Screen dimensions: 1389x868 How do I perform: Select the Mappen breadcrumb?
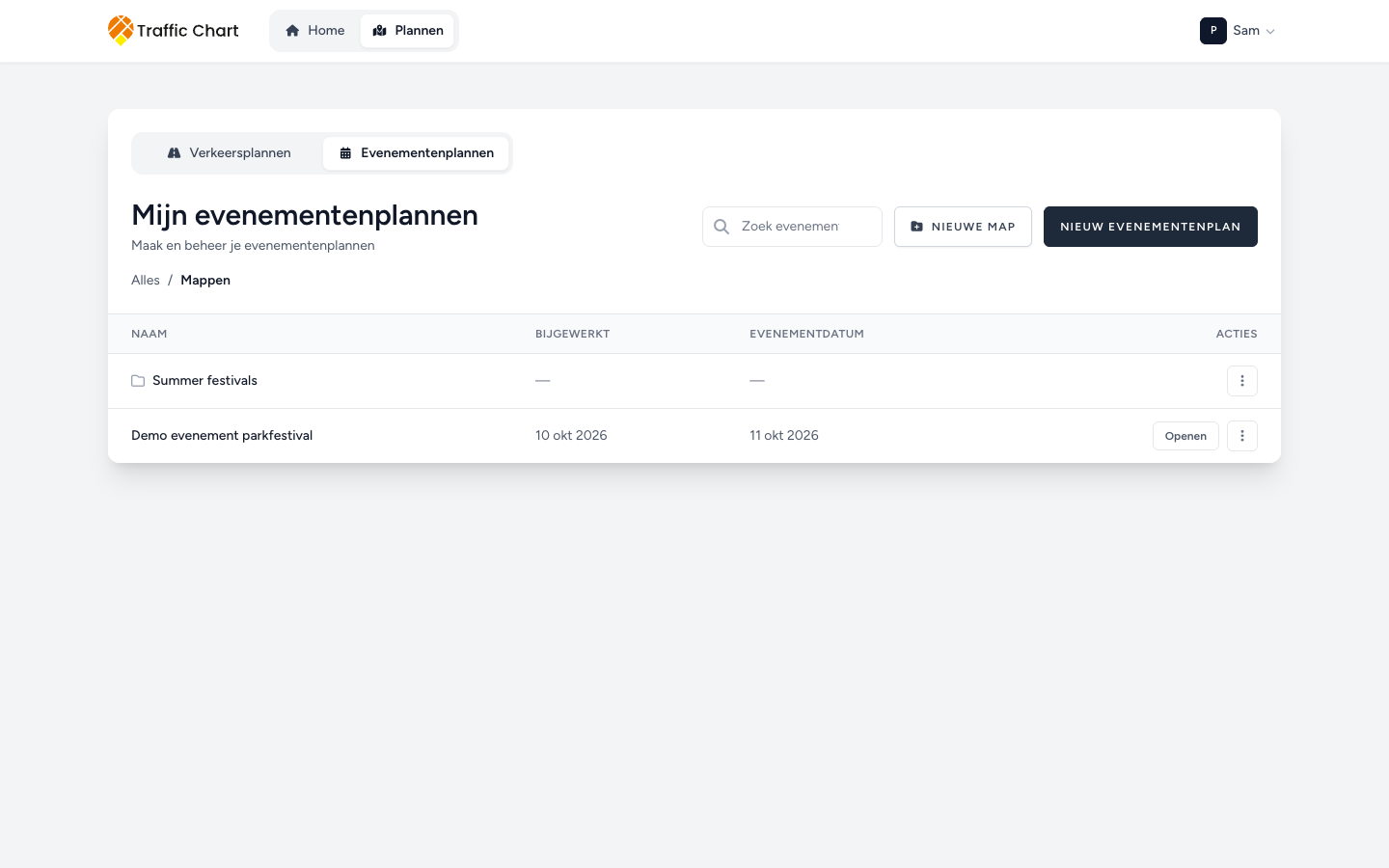205,281
